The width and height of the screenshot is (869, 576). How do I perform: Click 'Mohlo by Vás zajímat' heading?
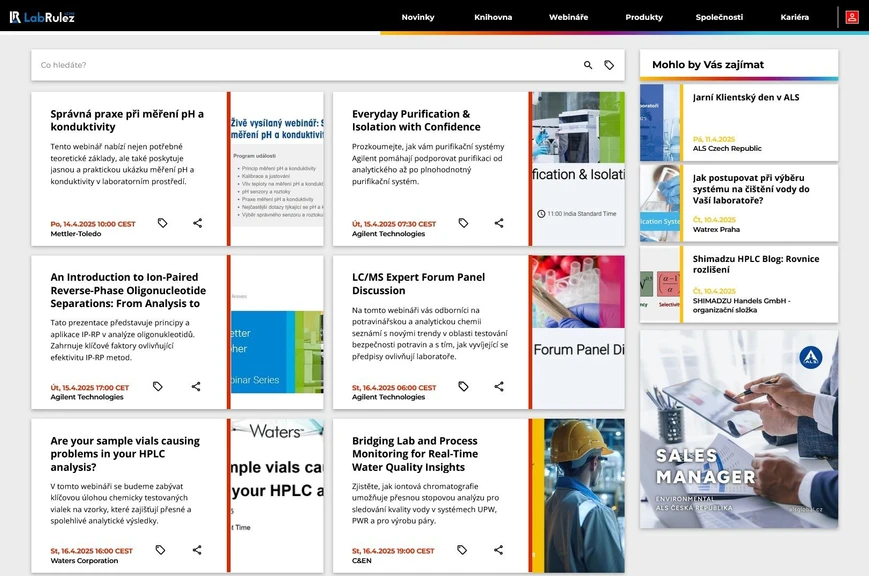pyautogui.click(x=708, y=64)
